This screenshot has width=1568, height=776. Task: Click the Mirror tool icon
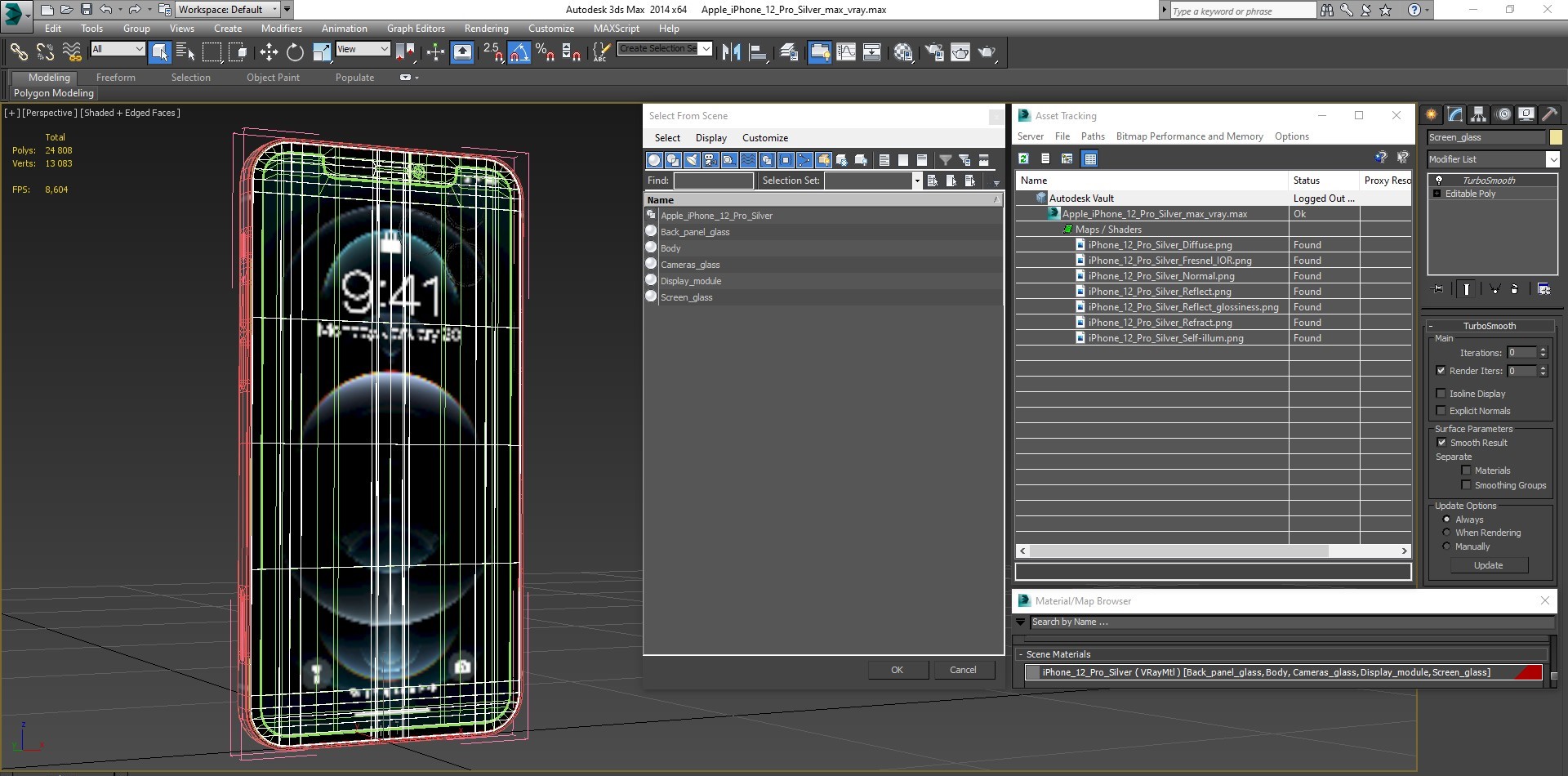[731, 52]
